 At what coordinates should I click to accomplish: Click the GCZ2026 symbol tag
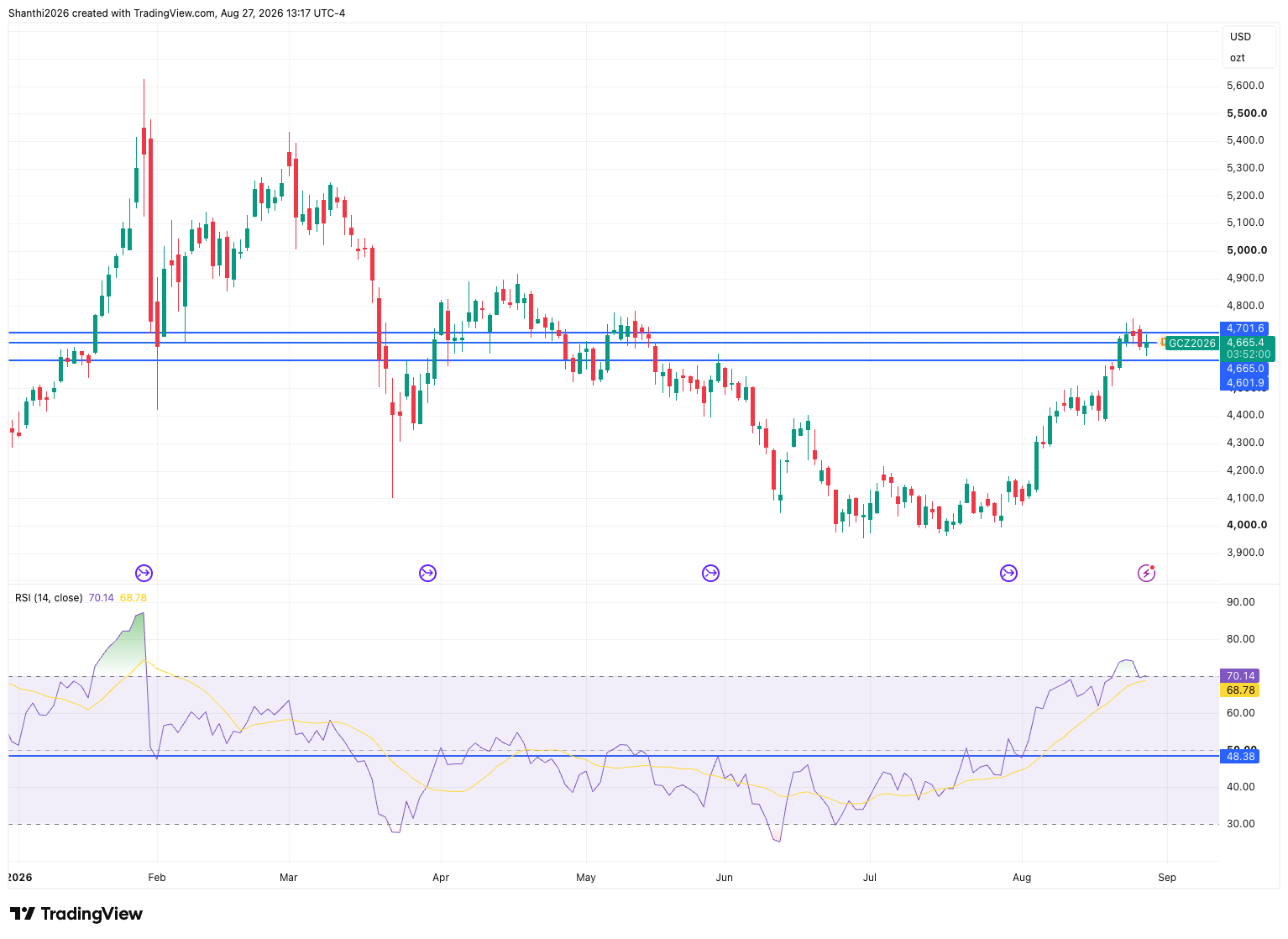1191,343
